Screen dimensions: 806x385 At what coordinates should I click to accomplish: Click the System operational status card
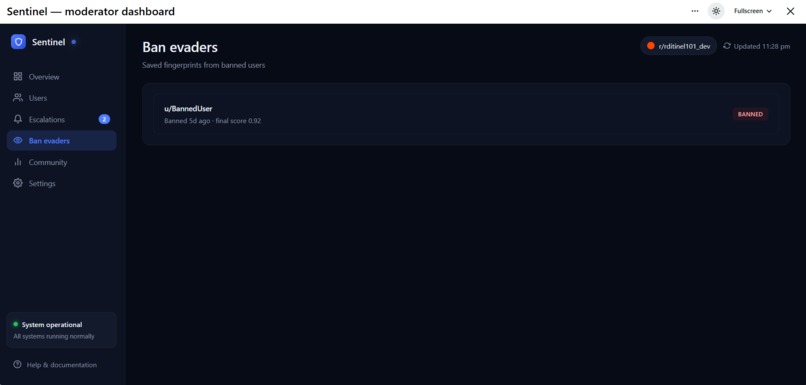(x=62, y=330)
